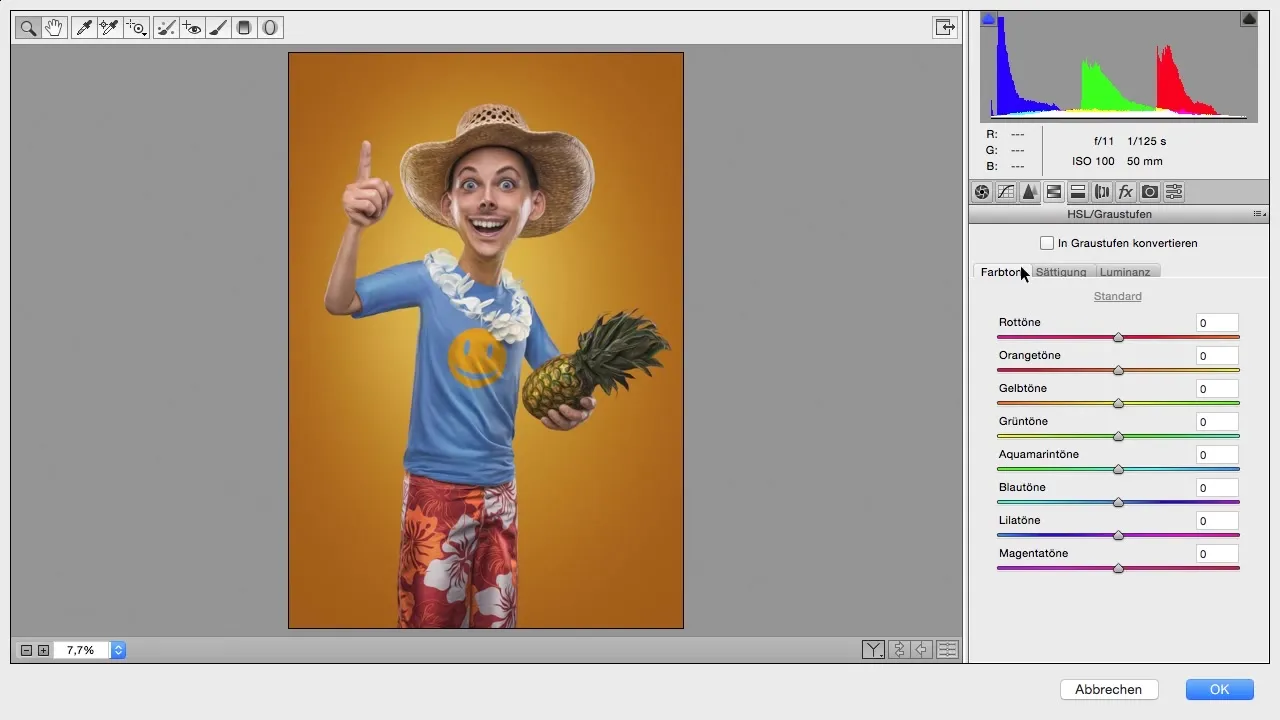Click the Rottöne value field
Screen dimensions: 1280x720
click(1217, 323)
